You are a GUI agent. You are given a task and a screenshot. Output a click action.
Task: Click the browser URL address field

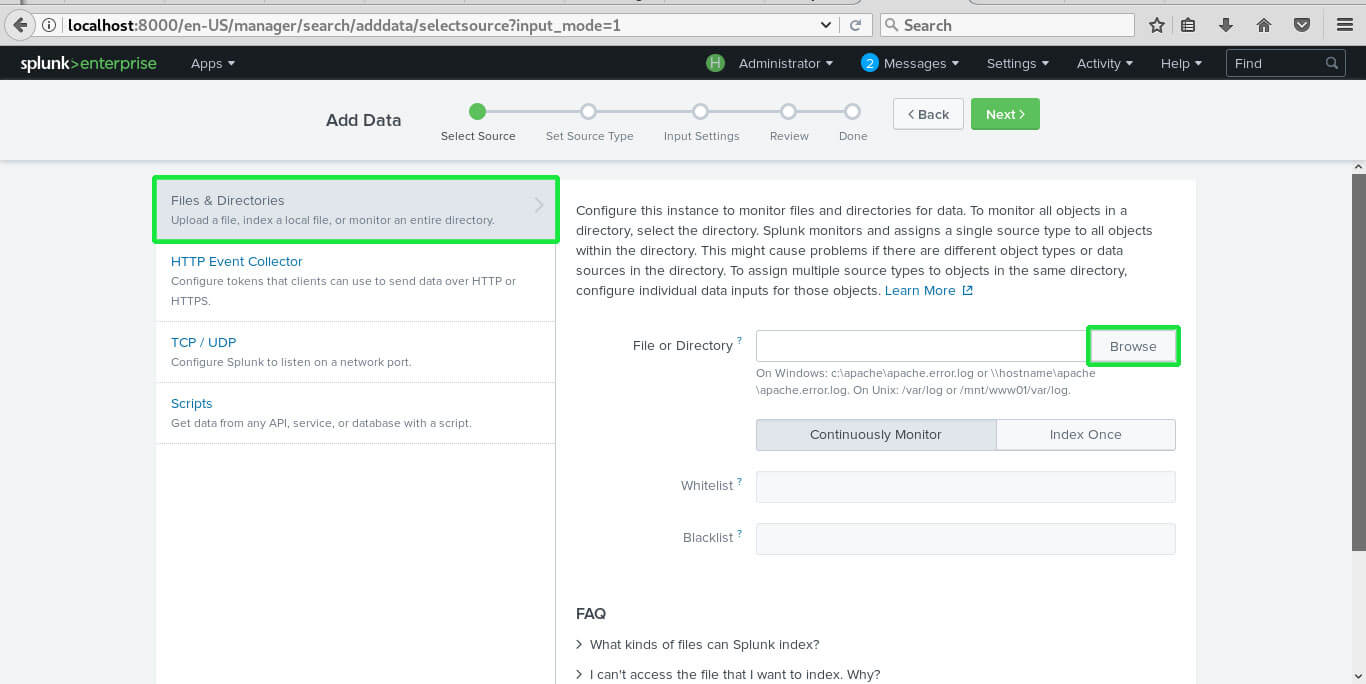coord(440,25)
